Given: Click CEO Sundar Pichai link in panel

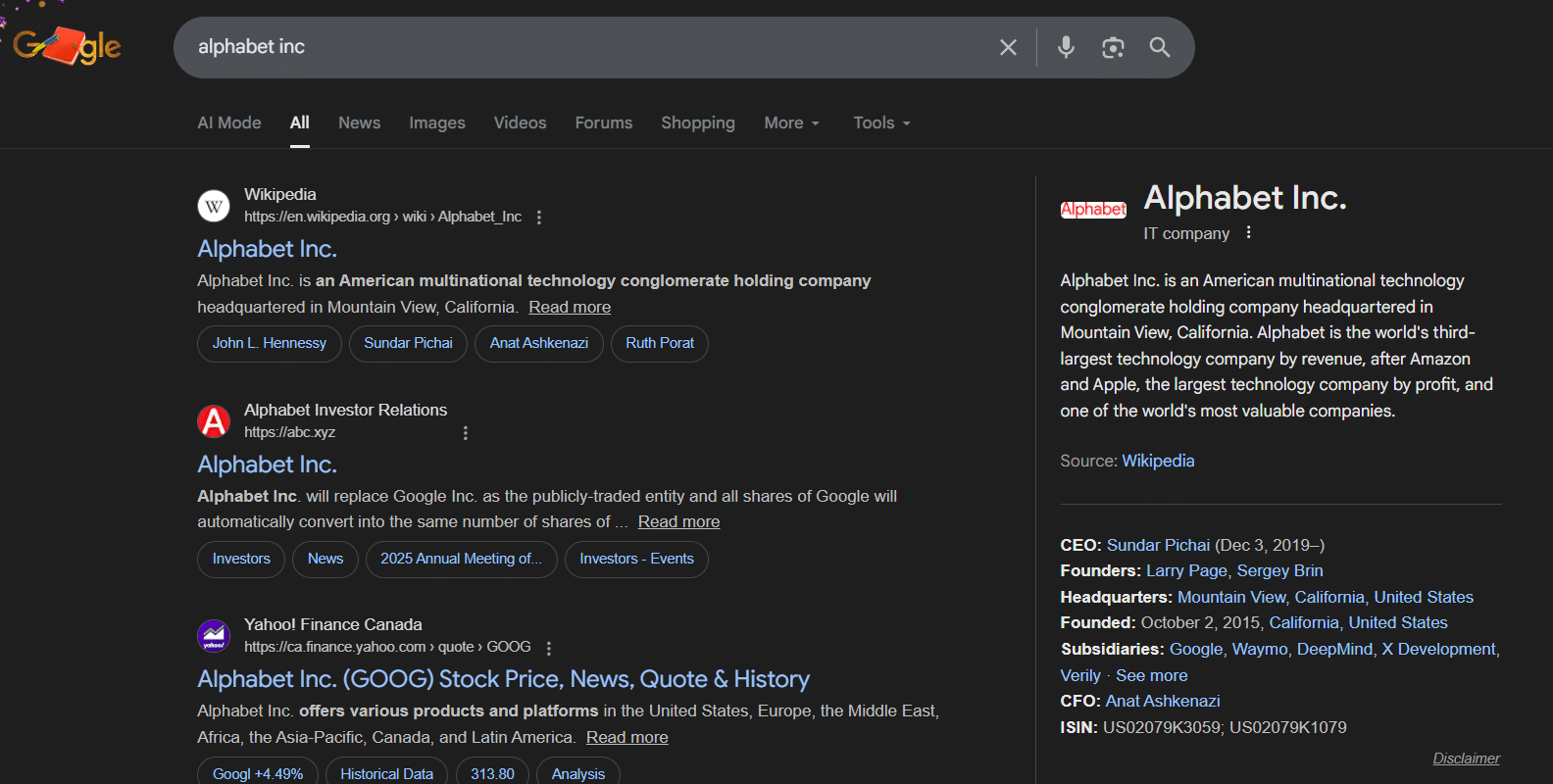Looking at the screenshot, I should click(1159, 545).
